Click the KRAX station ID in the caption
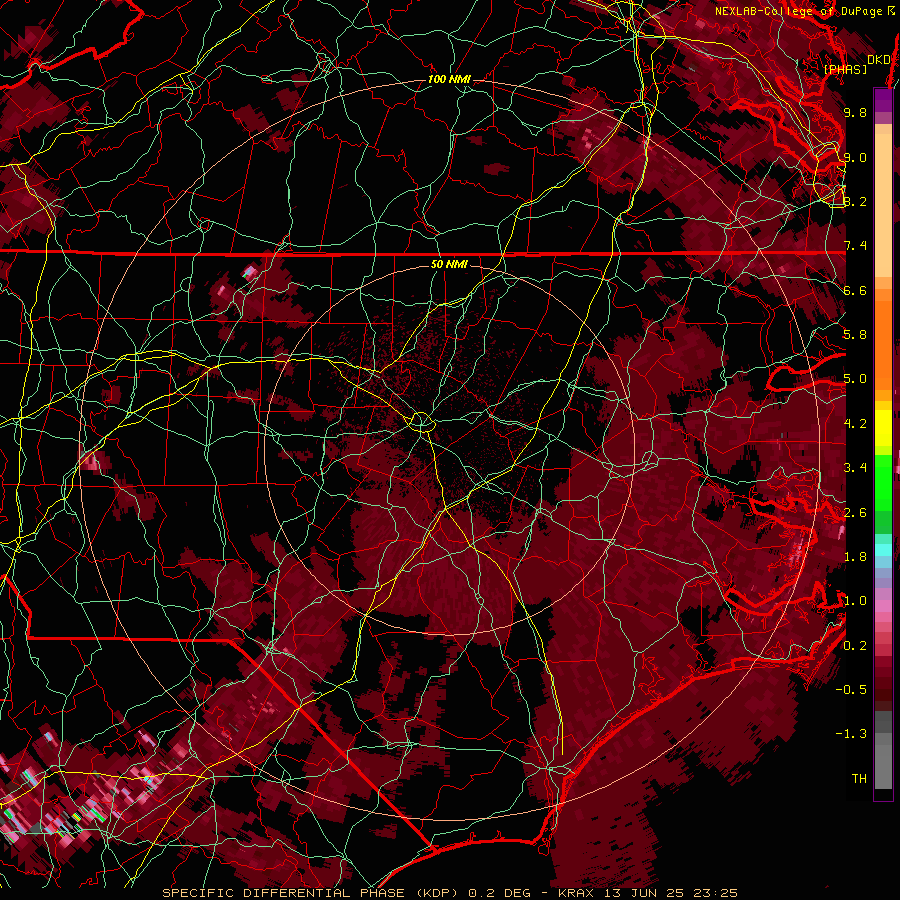900x900 pixels. (577, 893)
